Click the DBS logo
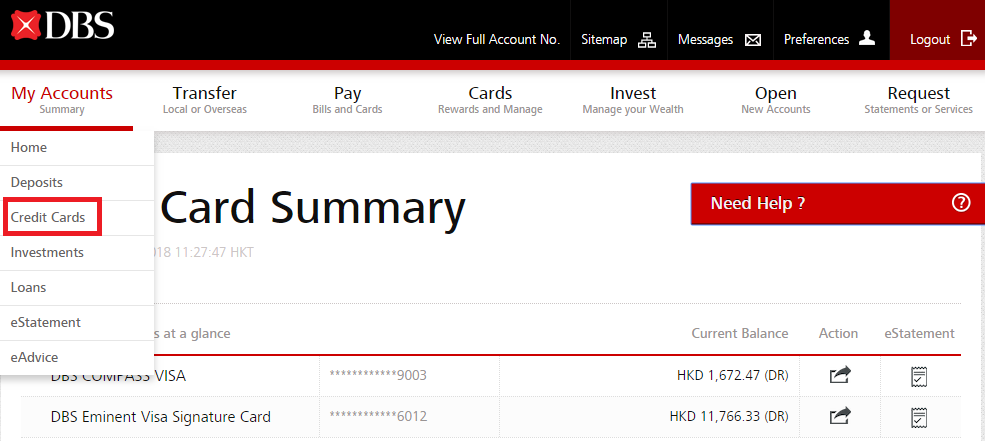This screenshot has height=441, width=985. tap(62, 25)
